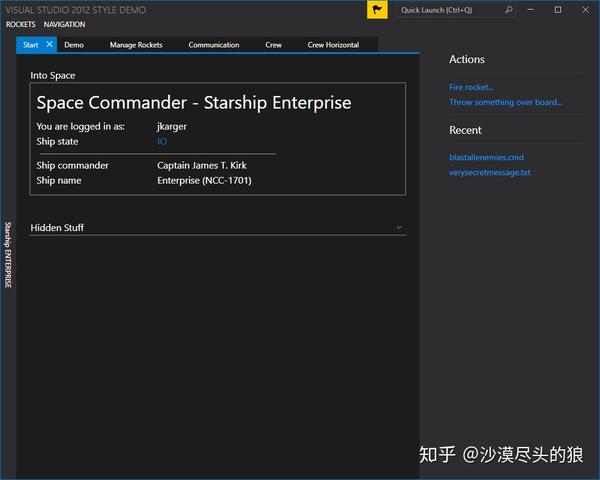This screenshot has height=480, width=600.
Task: Open the Starship ENTERPRISE side panel tab
Action: click(8, 255)
